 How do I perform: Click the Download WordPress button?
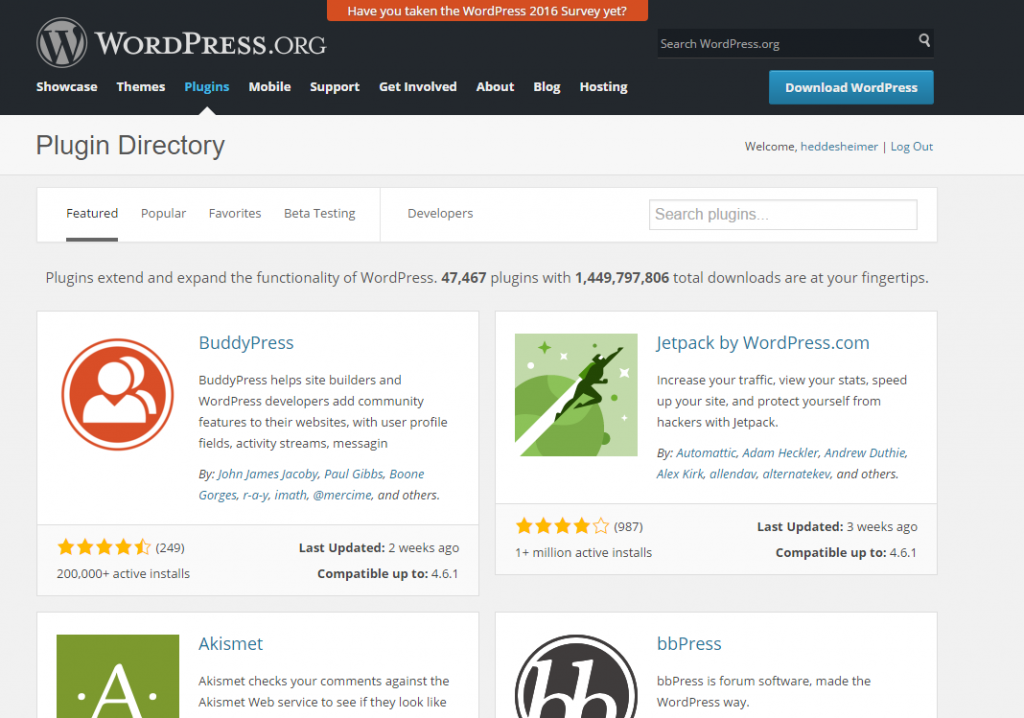click(851, 88)
